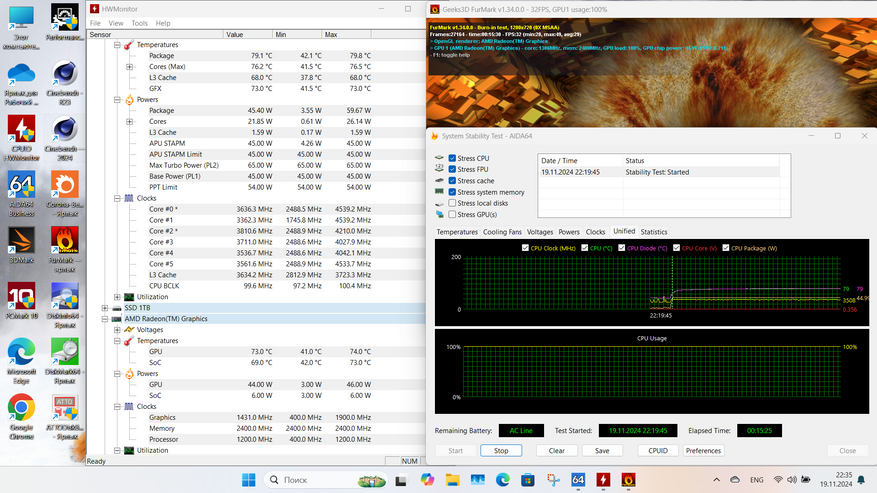Screen dimensions: 877x493
Task: Click Clear button in AIDA64
Action: [557, 450]
